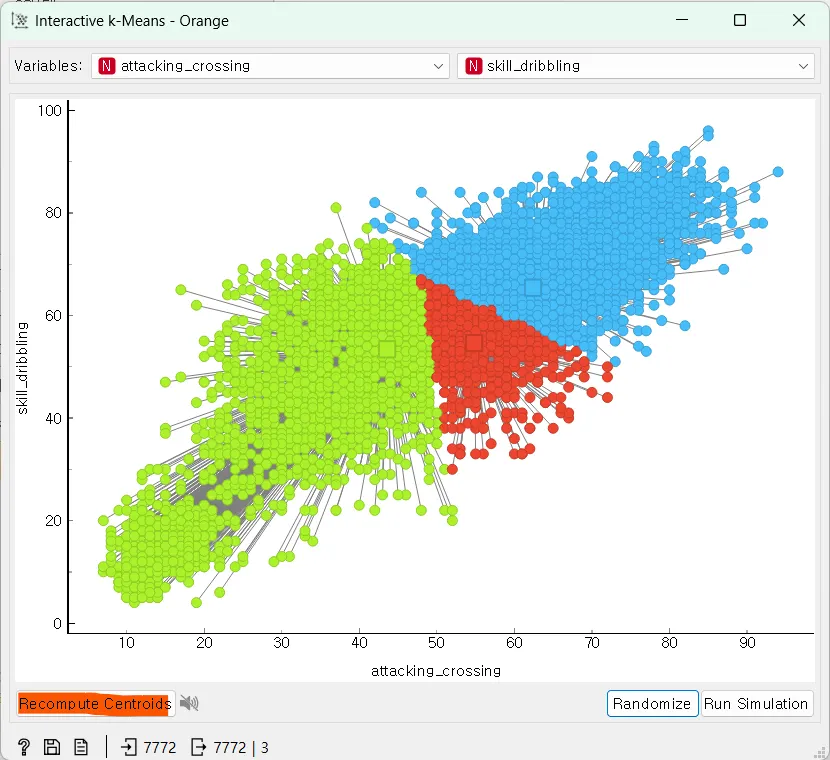Click the output count text 7772 | 3
Viewport: 830px width, 760px height.
point(241,747)
